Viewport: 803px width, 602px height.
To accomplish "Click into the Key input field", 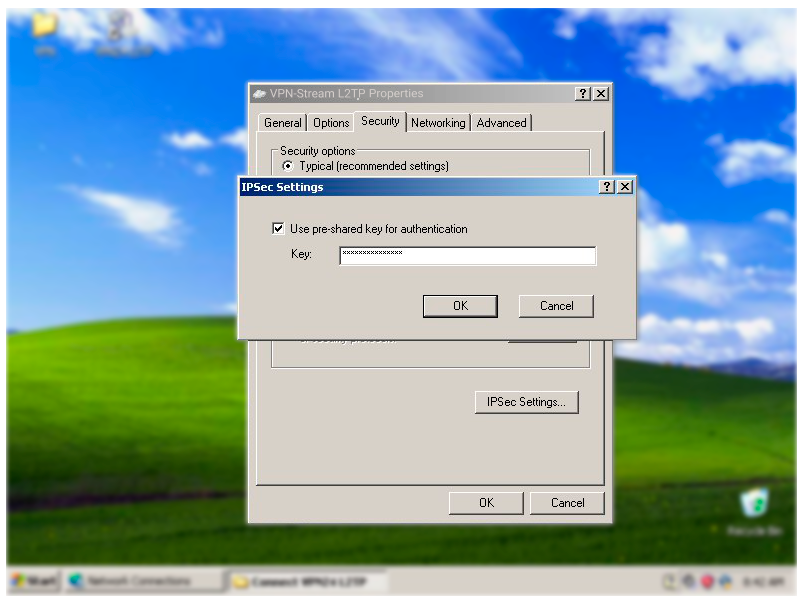I will click(x=468, y=256).
